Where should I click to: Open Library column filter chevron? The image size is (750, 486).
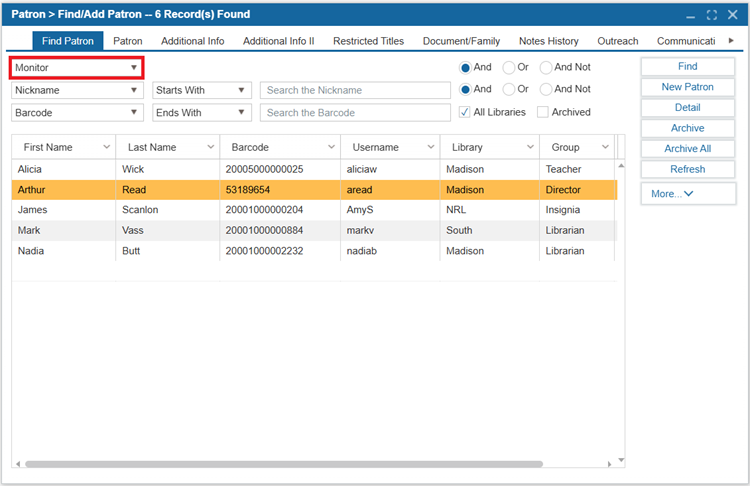point(530,147)
